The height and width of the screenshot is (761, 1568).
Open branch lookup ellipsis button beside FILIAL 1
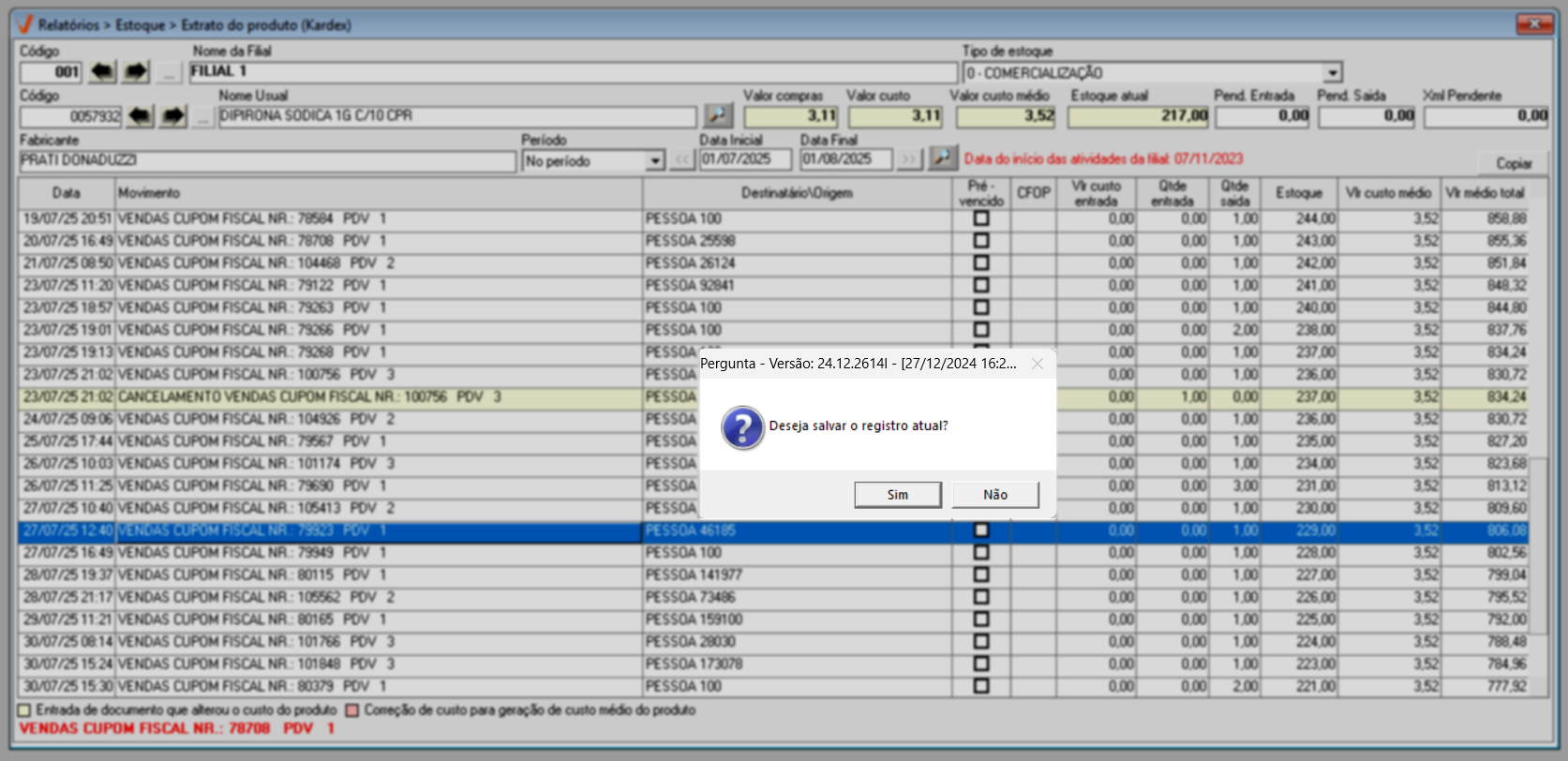[169, 71]
